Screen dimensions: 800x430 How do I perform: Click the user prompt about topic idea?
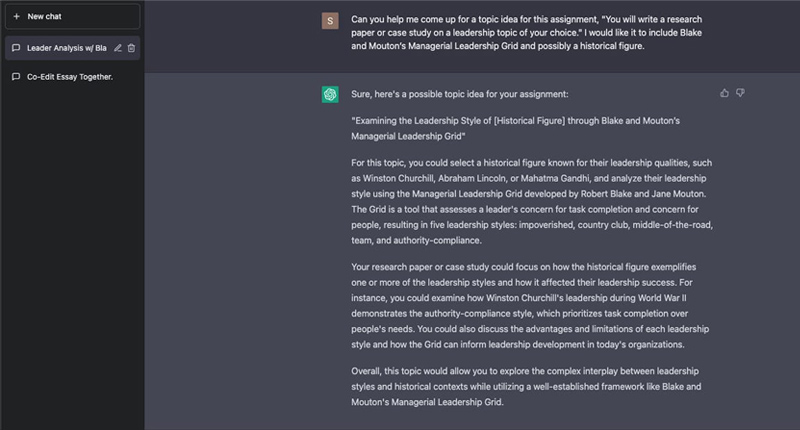[527, 33]
